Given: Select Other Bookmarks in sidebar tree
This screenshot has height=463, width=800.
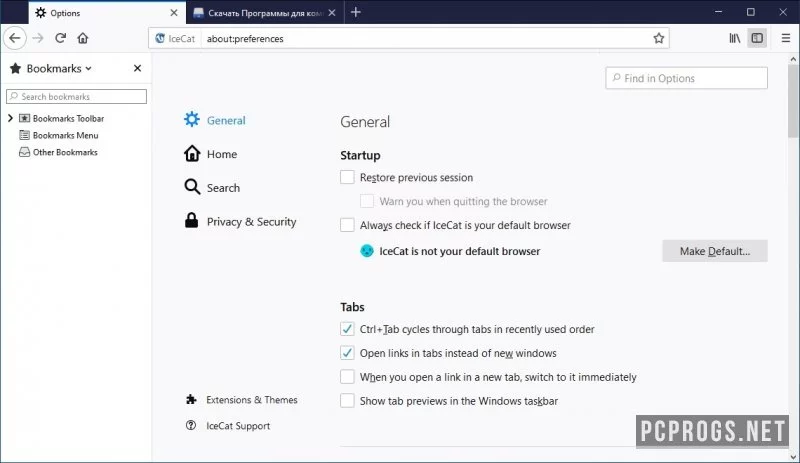Looking at the screenshot, I should coord(65,152).
